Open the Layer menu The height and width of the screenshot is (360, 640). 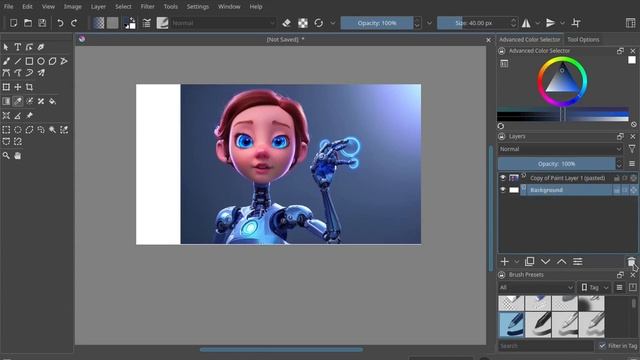[x=98, y=7]
